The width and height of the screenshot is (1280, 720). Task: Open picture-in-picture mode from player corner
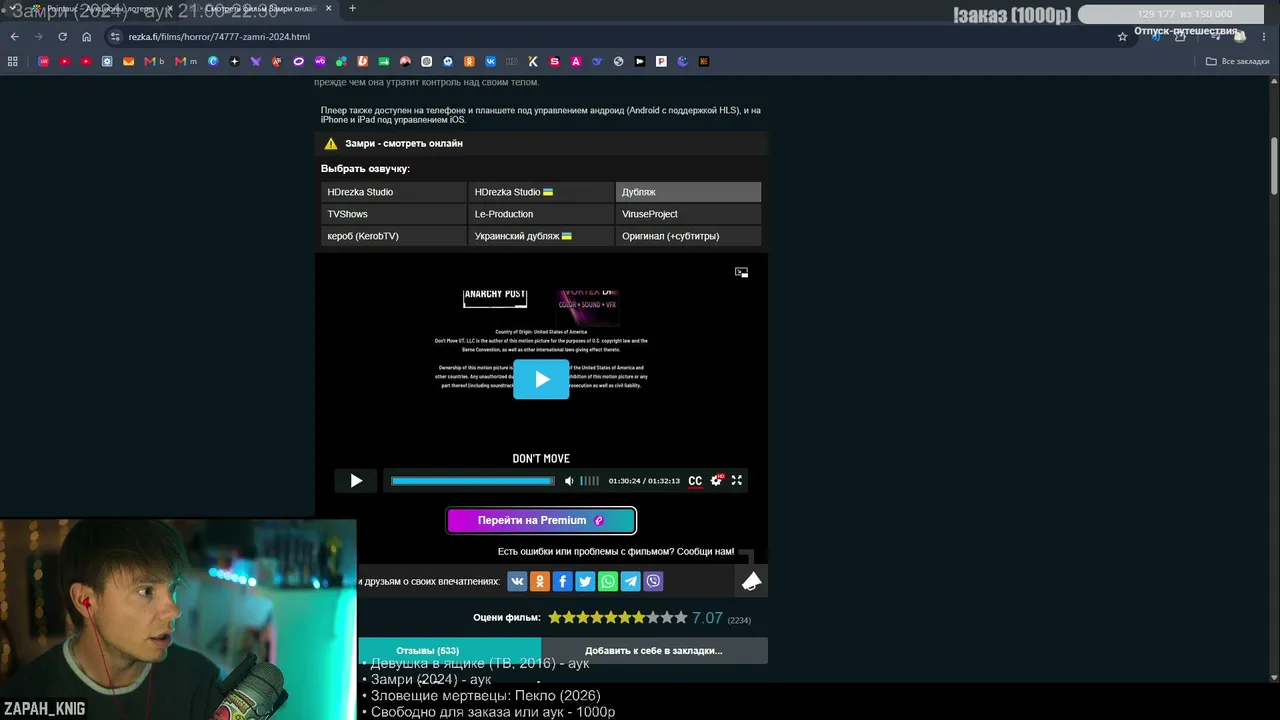click(741, 272)
